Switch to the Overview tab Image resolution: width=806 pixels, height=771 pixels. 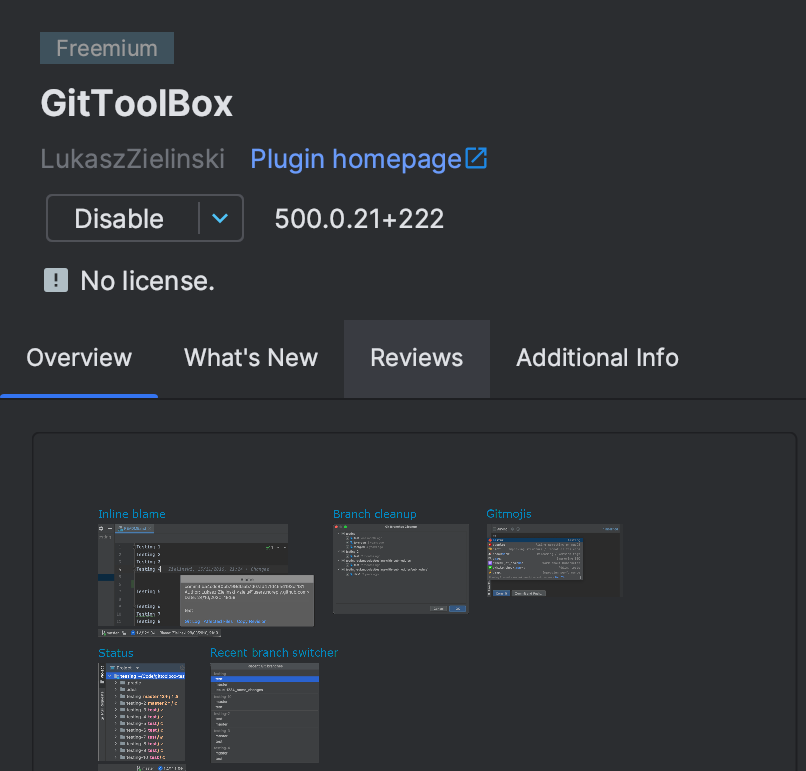click(x=79, y=358)
